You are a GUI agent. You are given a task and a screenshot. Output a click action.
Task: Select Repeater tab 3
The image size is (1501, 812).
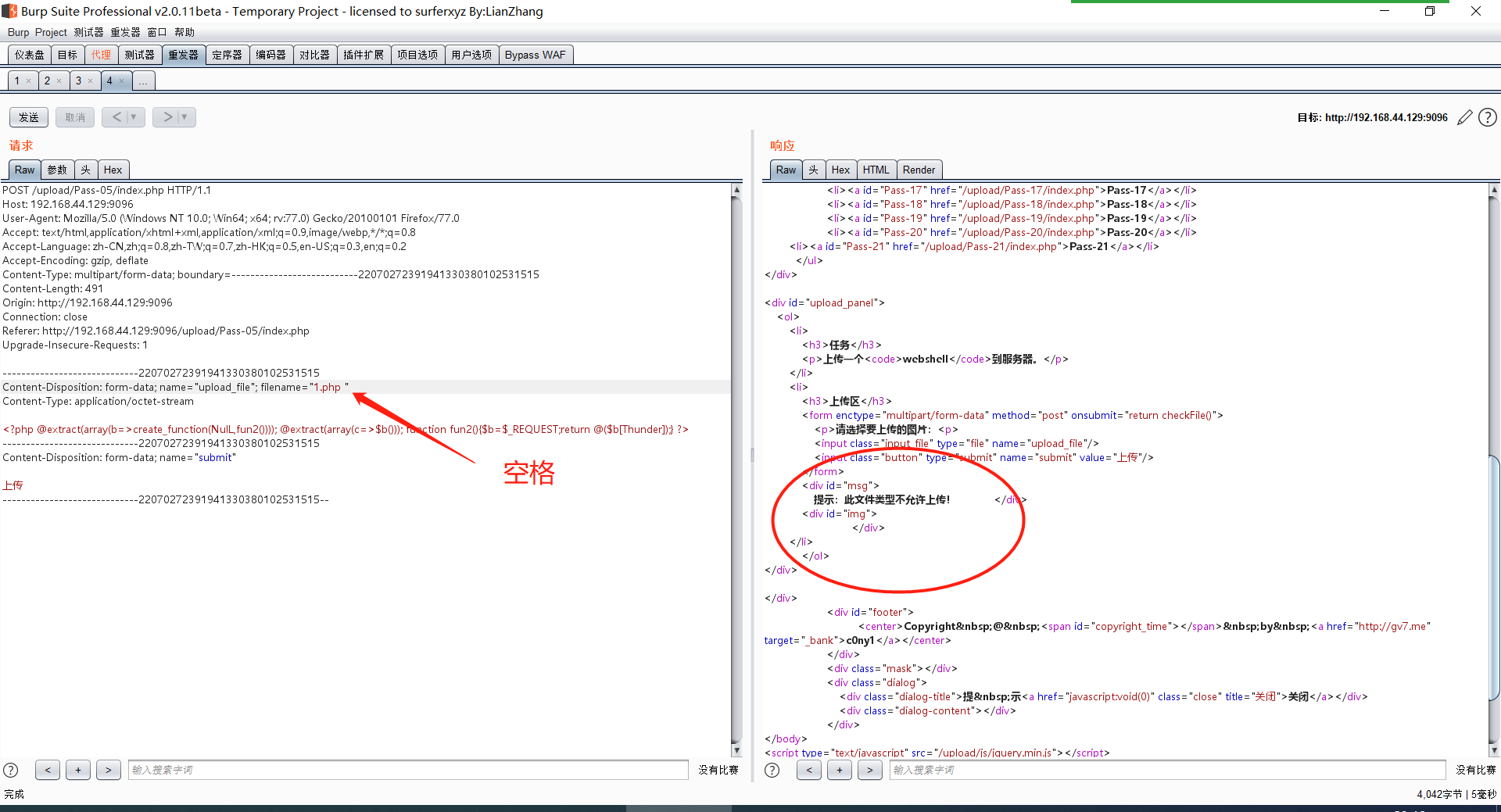pos(79,81)
